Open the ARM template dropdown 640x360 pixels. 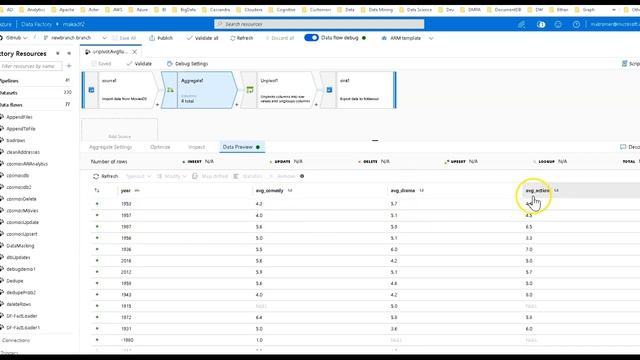point(407,38)
